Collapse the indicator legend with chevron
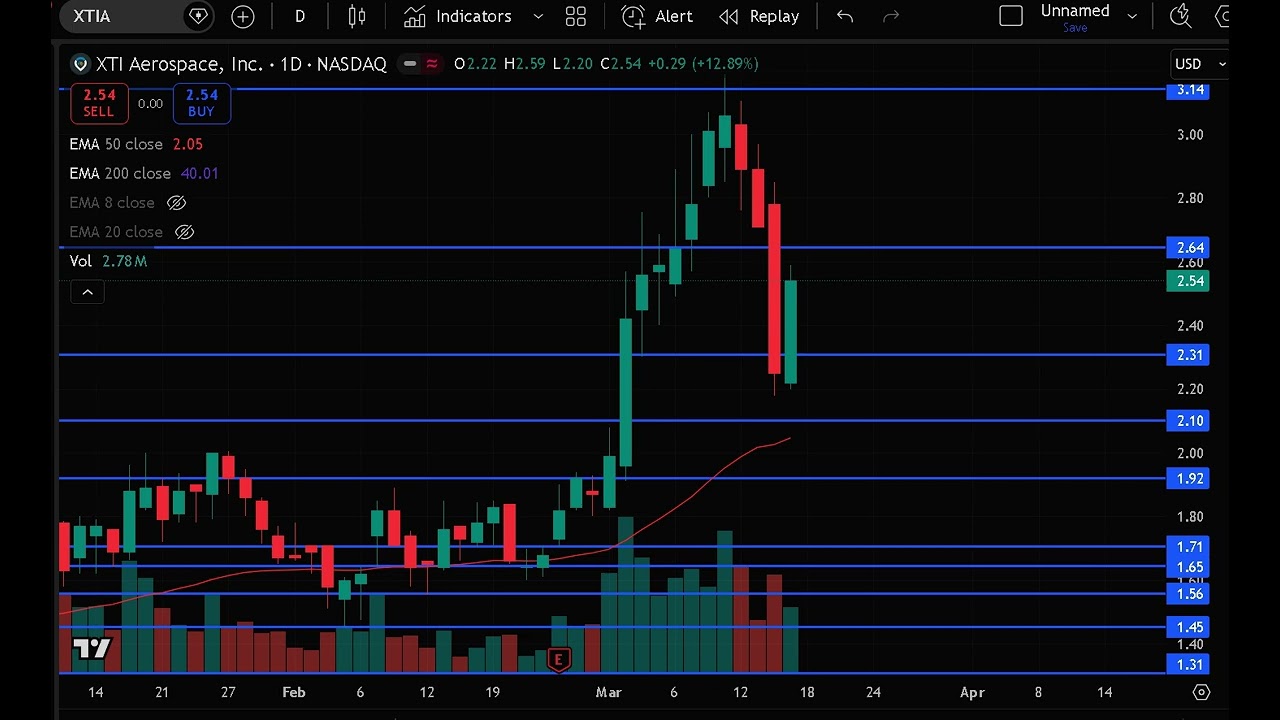Viewport: 1280px width, 720px height. 87,292
